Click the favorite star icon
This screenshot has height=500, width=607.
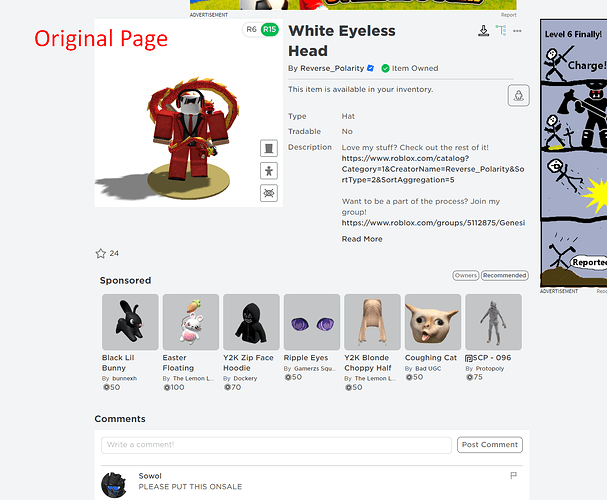[101, 253]
